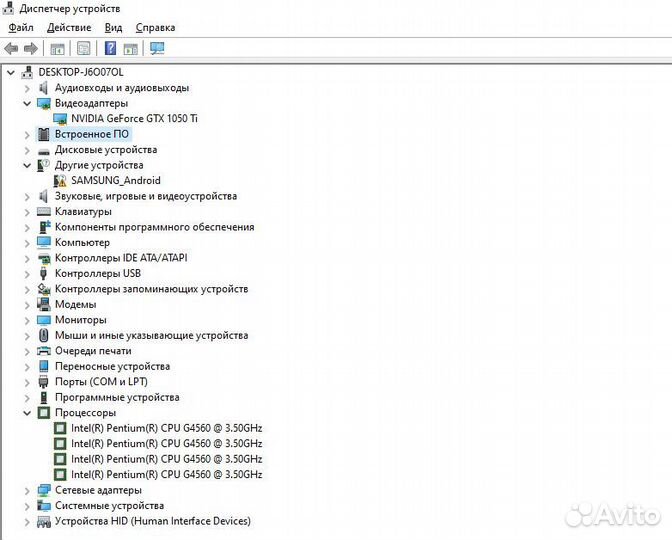Select the first Intel Pentium G4560 processor

tap(166, 428)
